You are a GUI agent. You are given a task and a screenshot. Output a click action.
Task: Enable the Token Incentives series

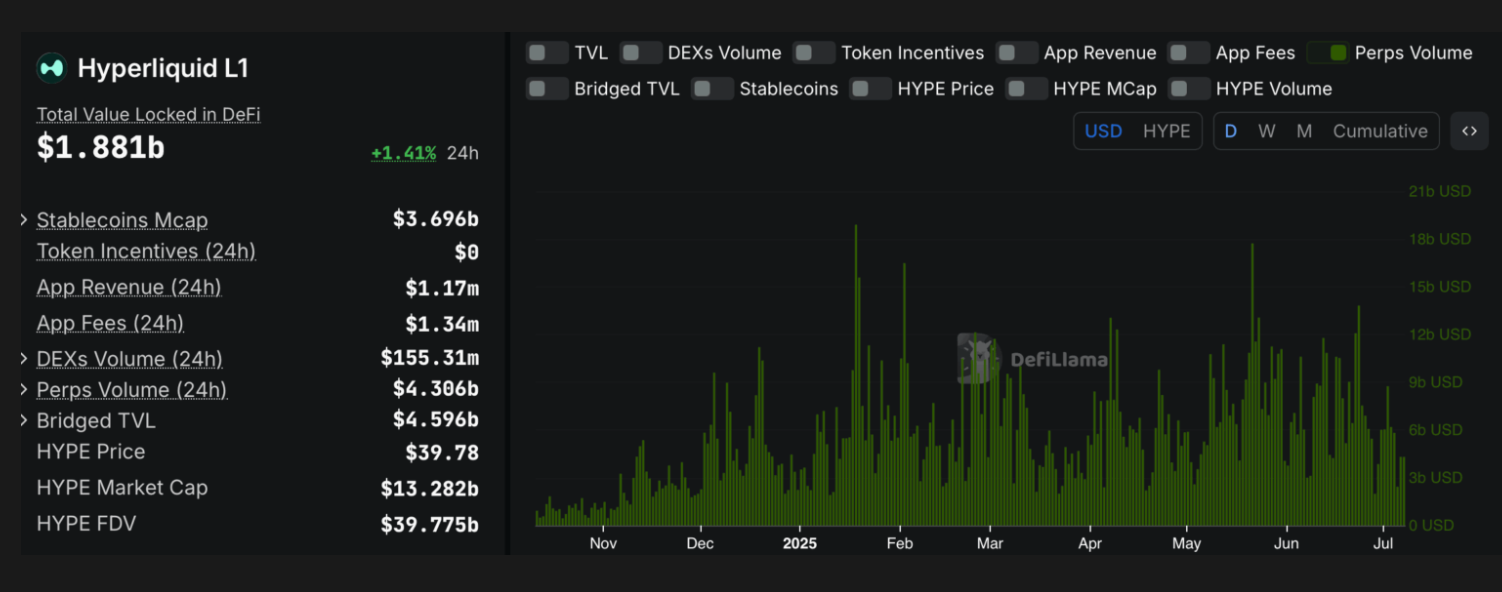(x=814, y=53)
